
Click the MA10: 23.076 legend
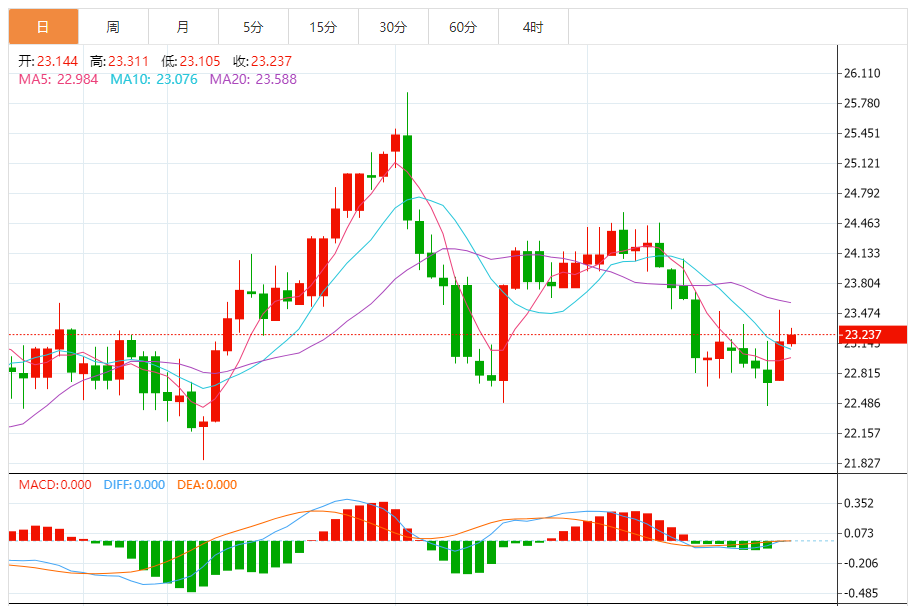tap(154, 79)
